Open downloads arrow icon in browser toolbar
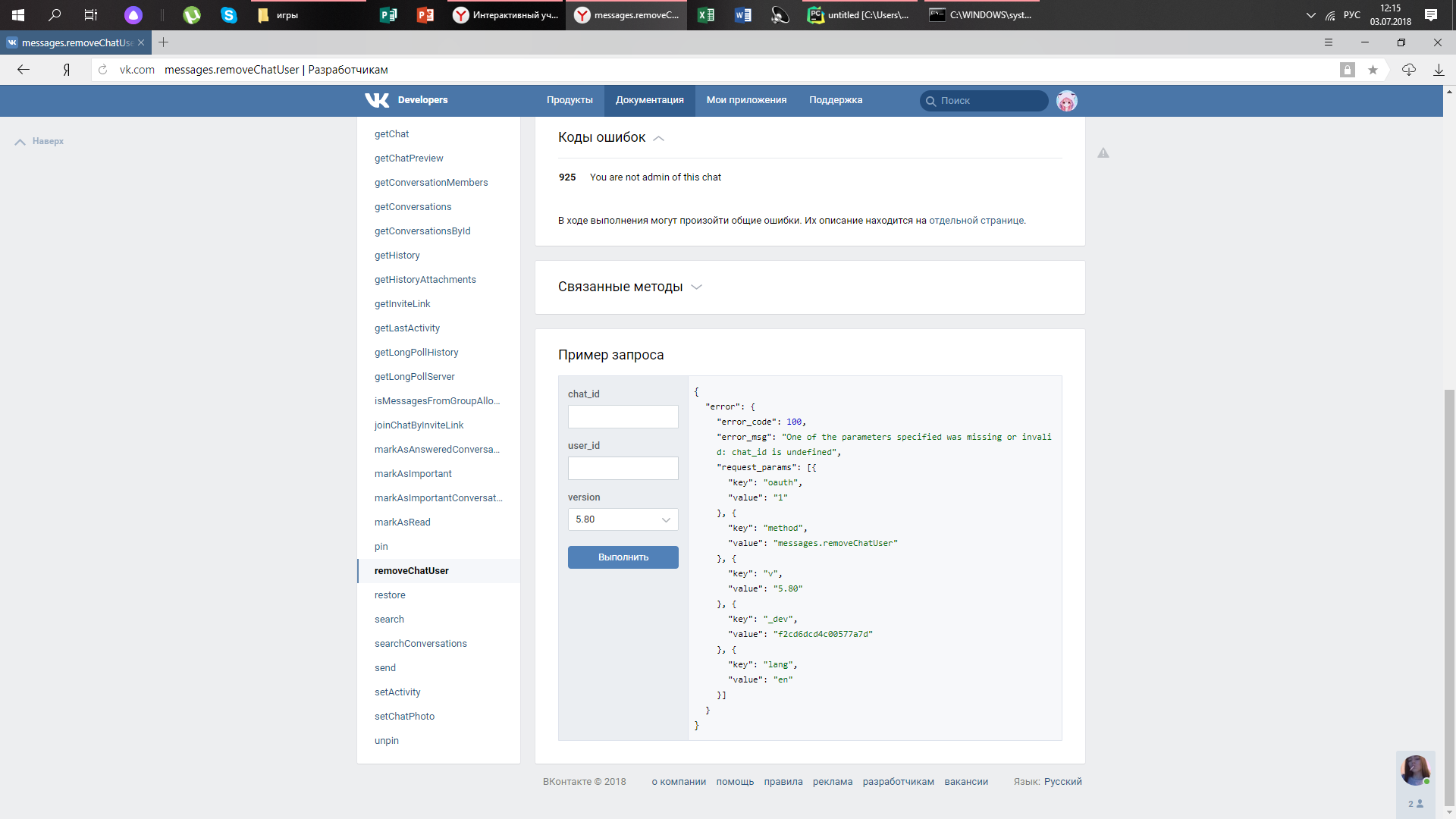The image size is (1456, 819). point(1439,70)
